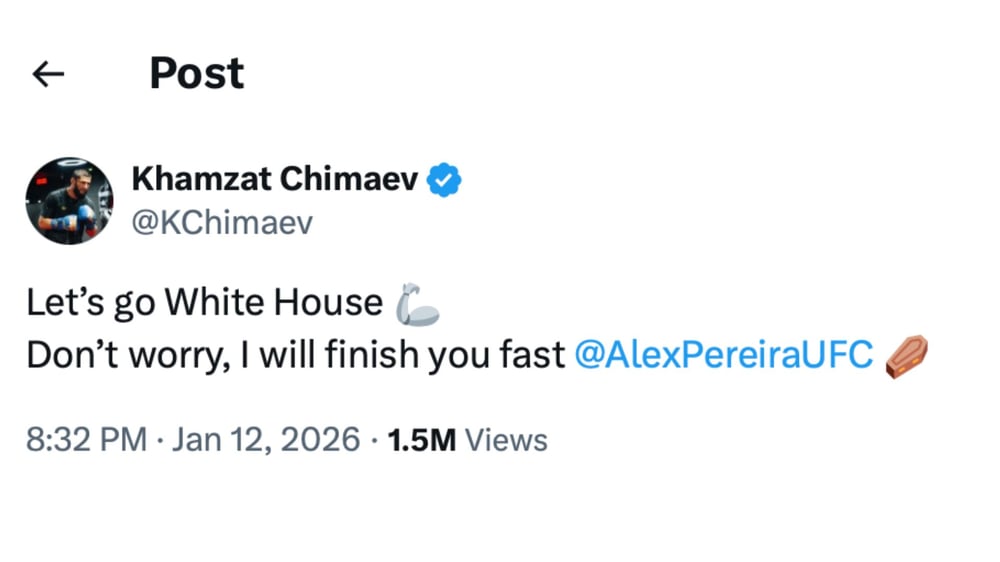Click the 8:32 PM timestamp
1000x562 pixels.
tap(86, 440)
